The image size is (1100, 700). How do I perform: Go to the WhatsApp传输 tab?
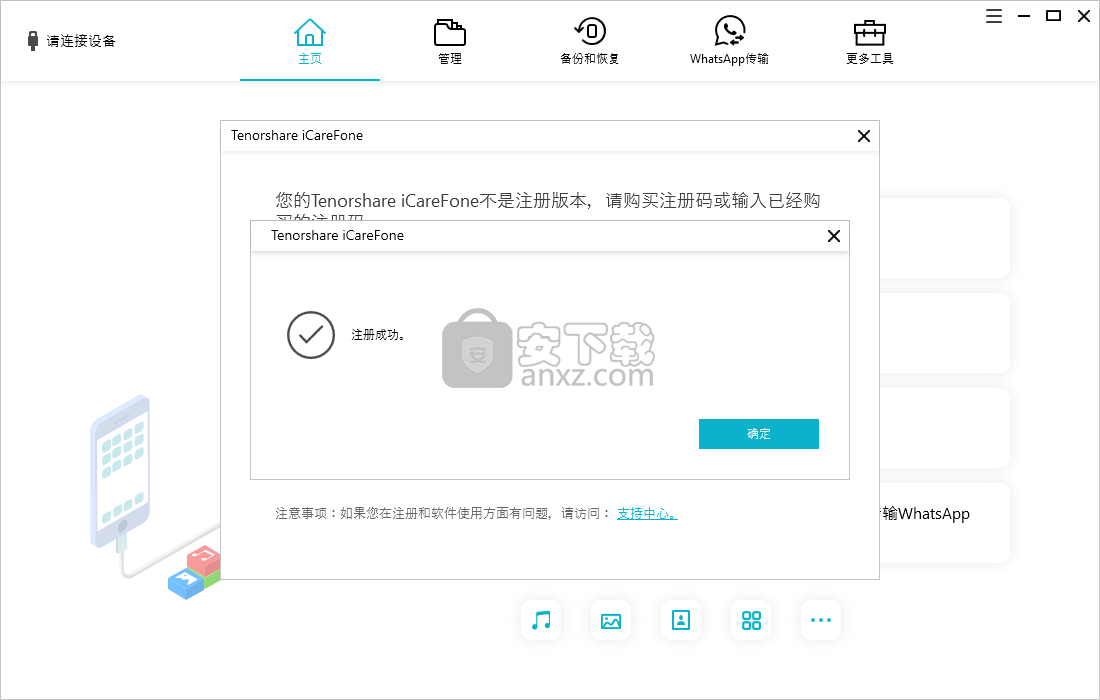coord(730,42)
